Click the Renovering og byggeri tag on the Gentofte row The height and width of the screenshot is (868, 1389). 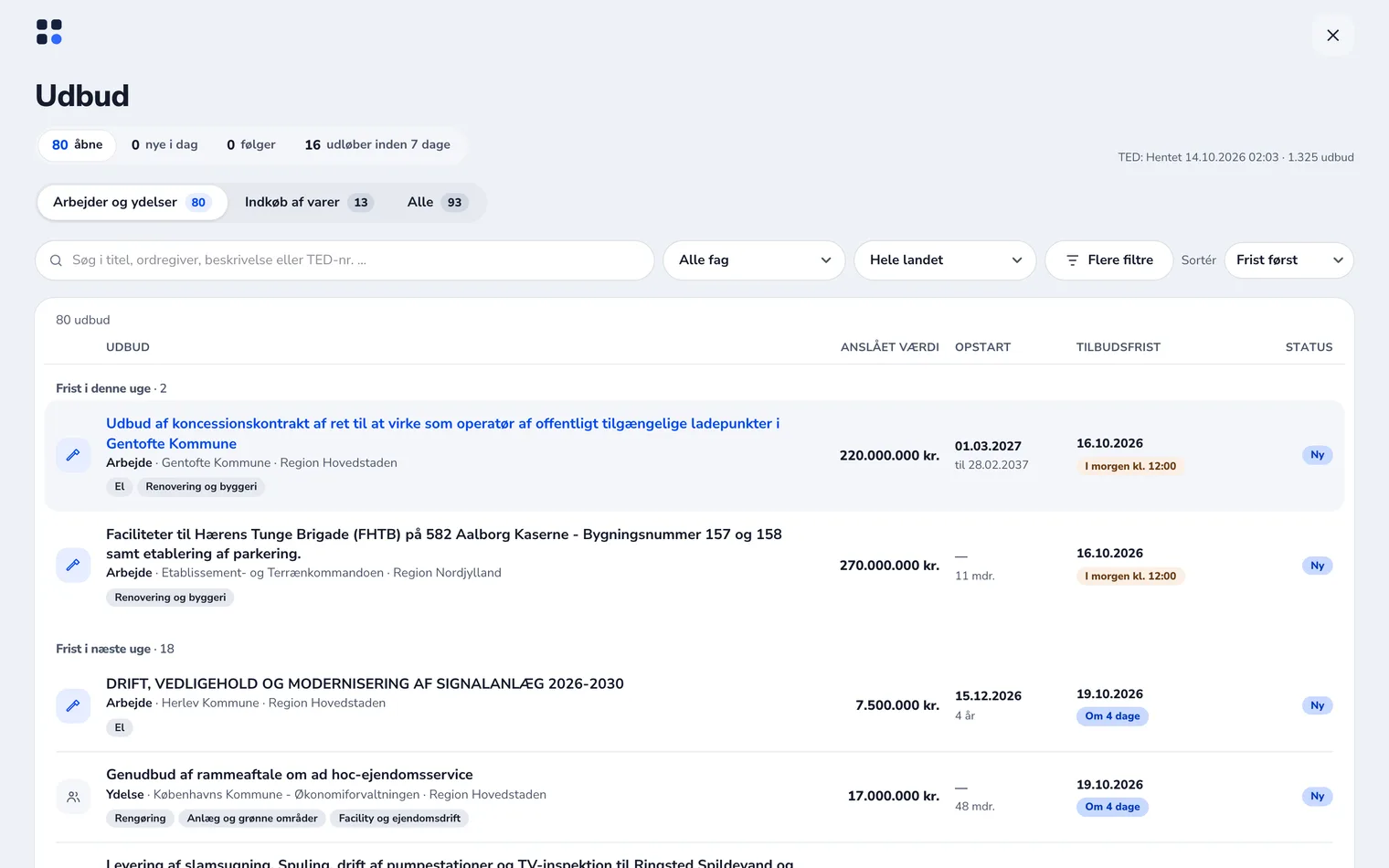tap(201, 487)
